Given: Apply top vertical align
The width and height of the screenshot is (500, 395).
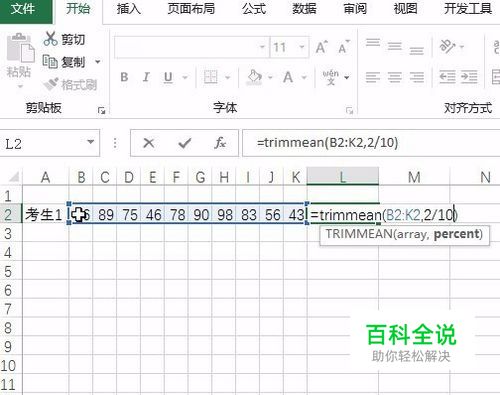Looking at the screenshot, I should [x=373, y=43].
